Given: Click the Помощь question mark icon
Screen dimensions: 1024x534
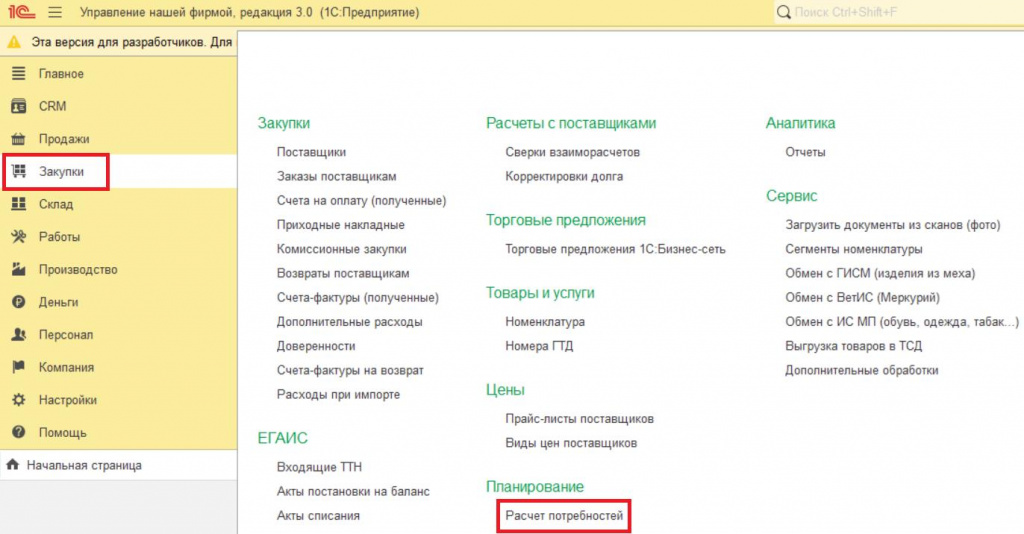Looking at the screenshot, I should (19, 433).
